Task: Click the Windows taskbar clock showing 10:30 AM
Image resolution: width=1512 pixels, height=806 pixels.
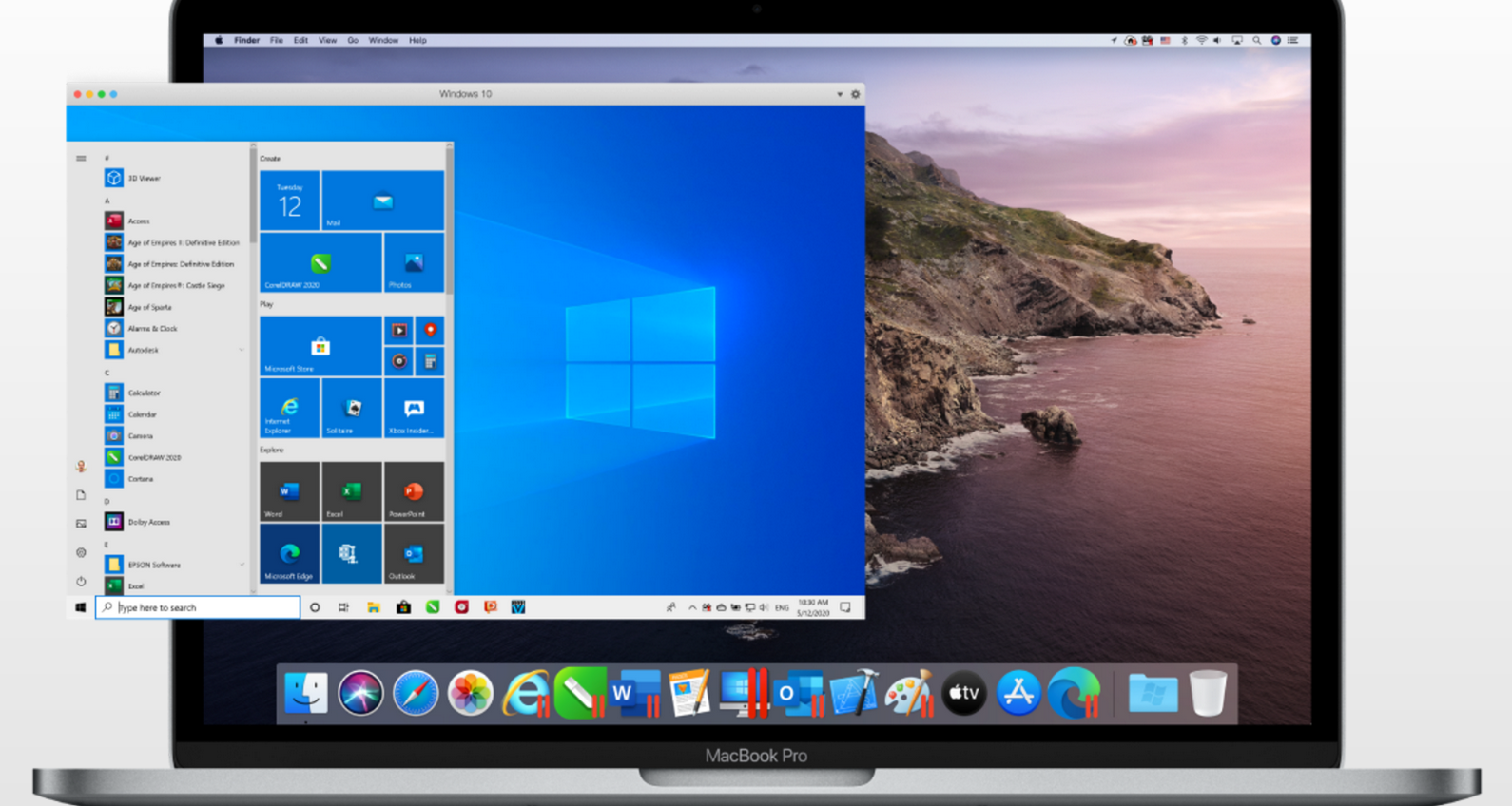Action: [x=813, y=607]
